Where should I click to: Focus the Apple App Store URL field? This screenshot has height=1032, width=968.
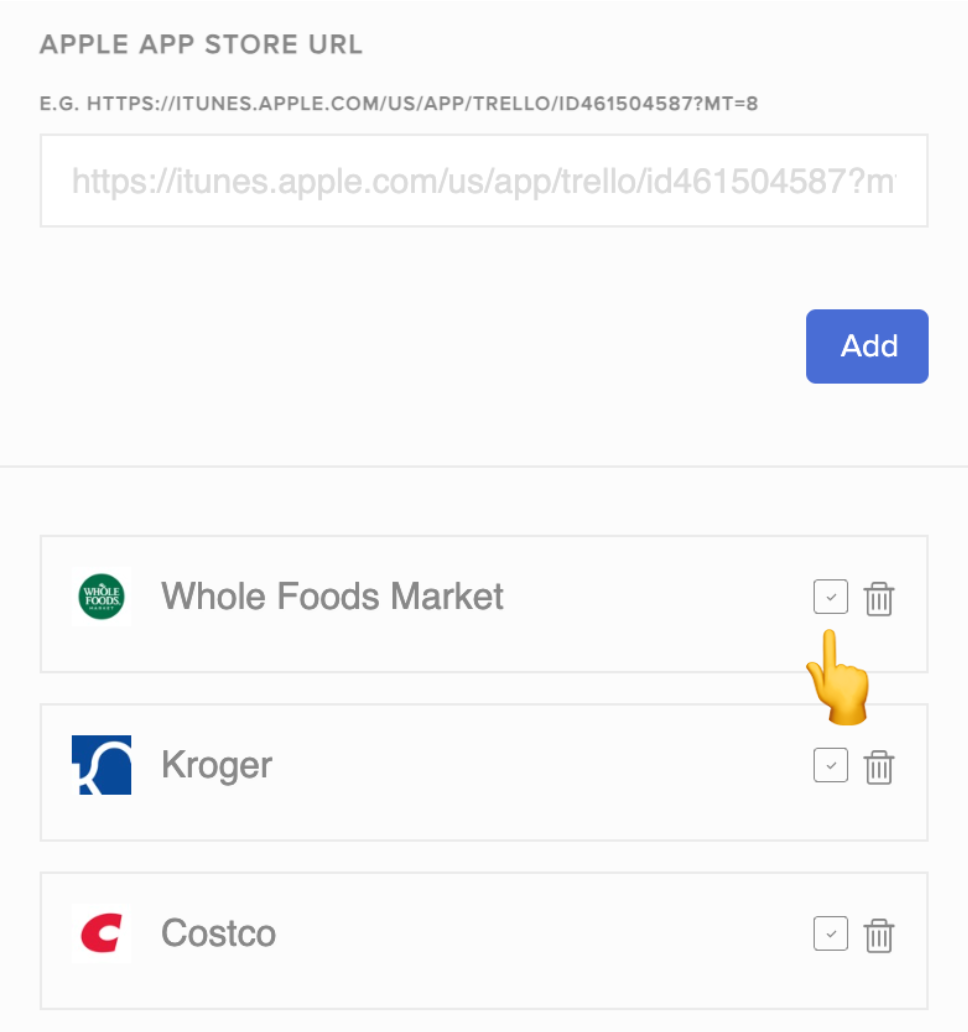pos(484,181)
